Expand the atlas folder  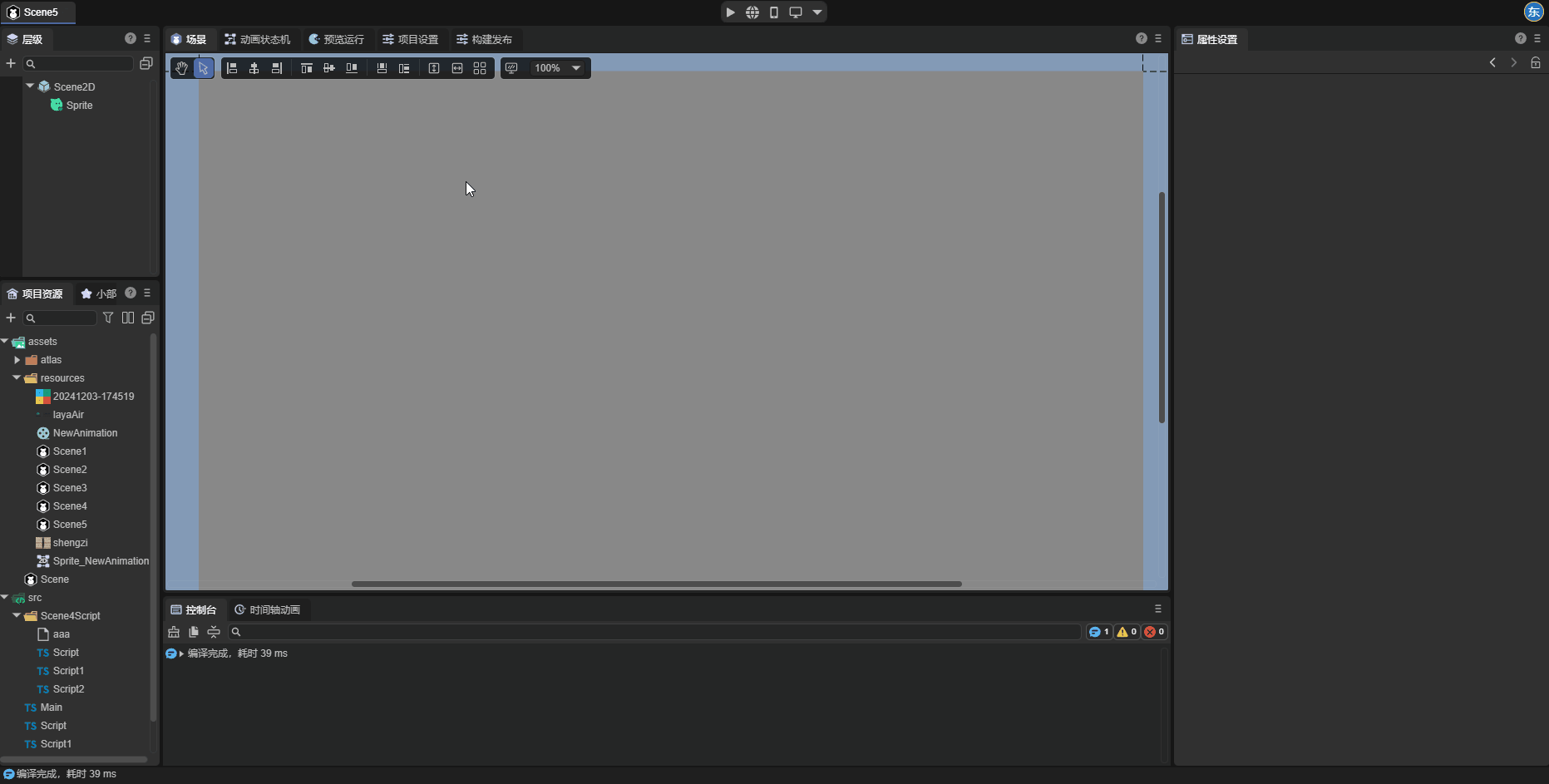pos(17,360)
